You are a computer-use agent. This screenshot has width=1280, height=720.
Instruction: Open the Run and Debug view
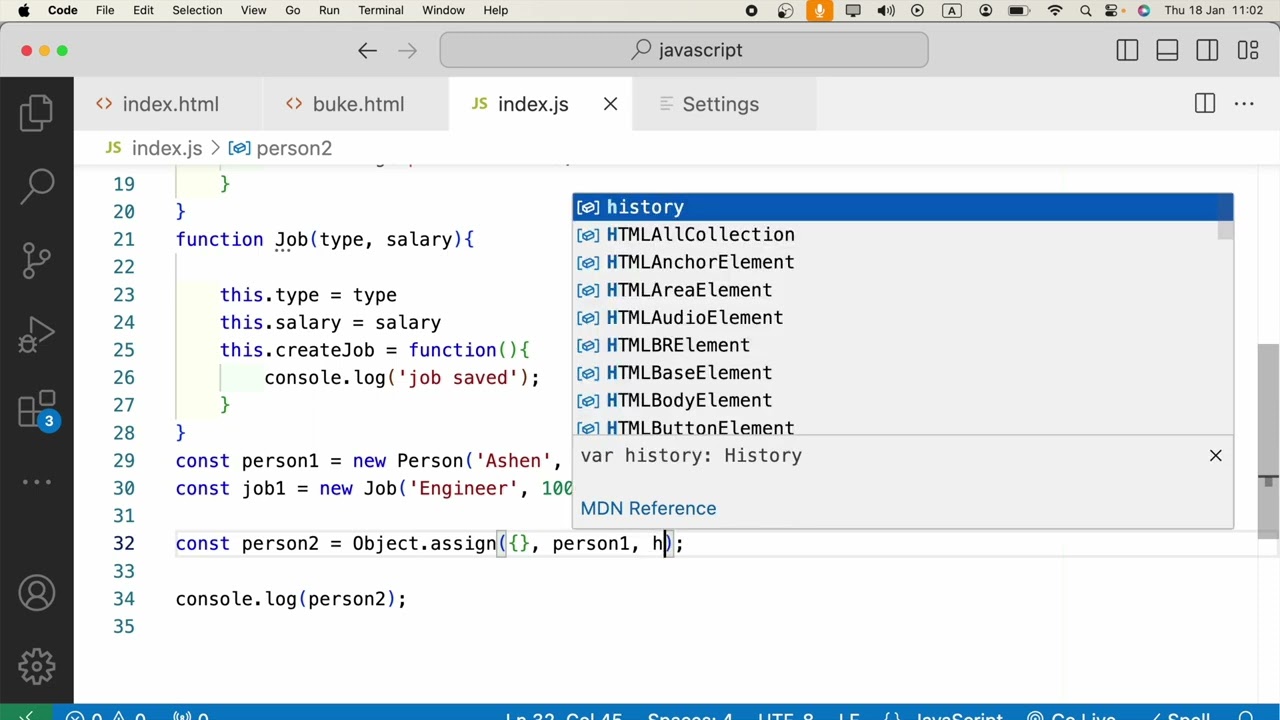[36, 334]
